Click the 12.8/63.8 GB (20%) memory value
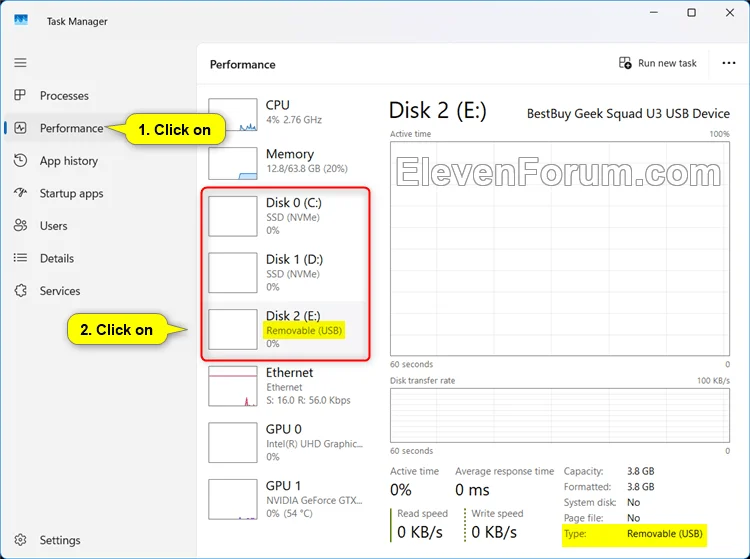 (307, 168)
